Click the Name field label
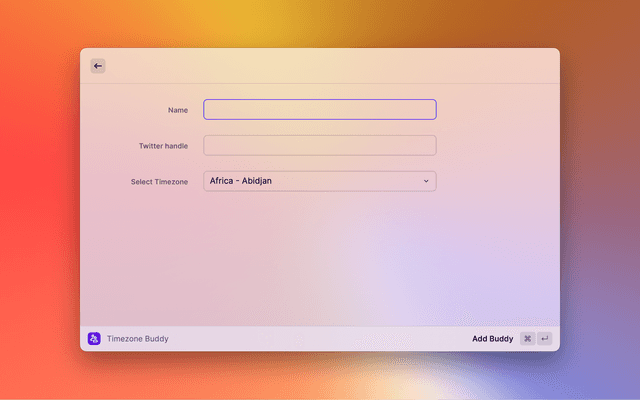 [x=178, y=110]
